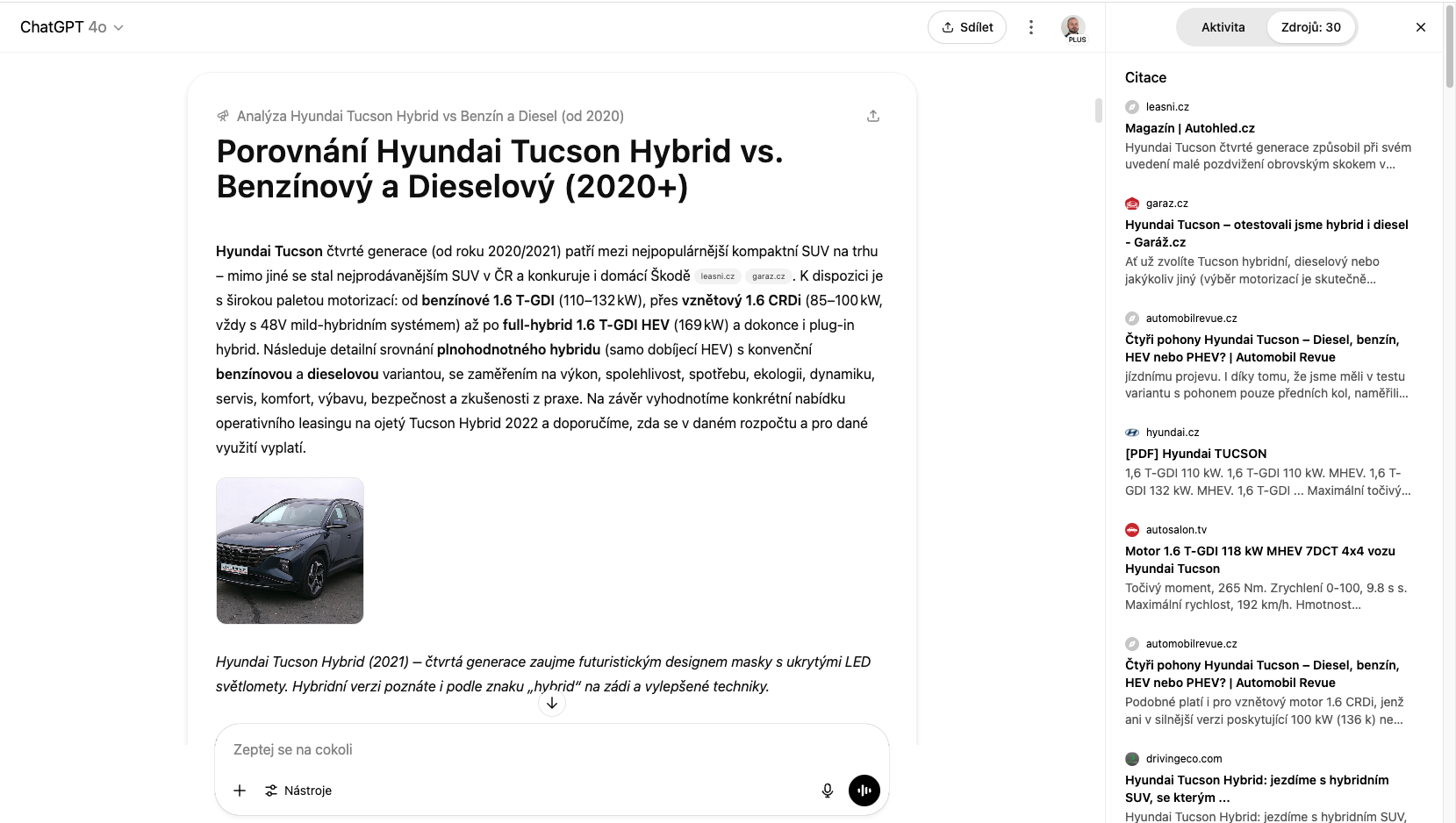Click the sources panel scrollbar thumb
The image size is (1456, 823).
(1449, 46)
